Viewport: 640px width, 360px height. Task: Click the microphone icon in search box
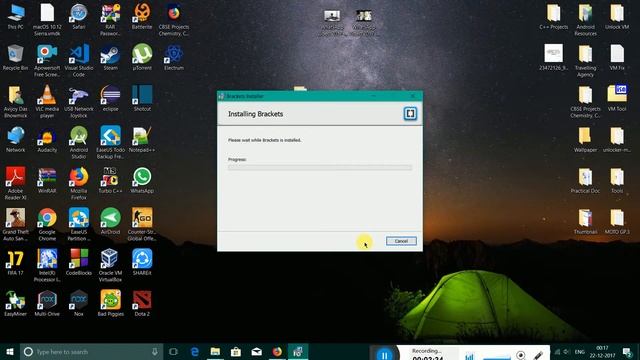click(x=155, y=351)
